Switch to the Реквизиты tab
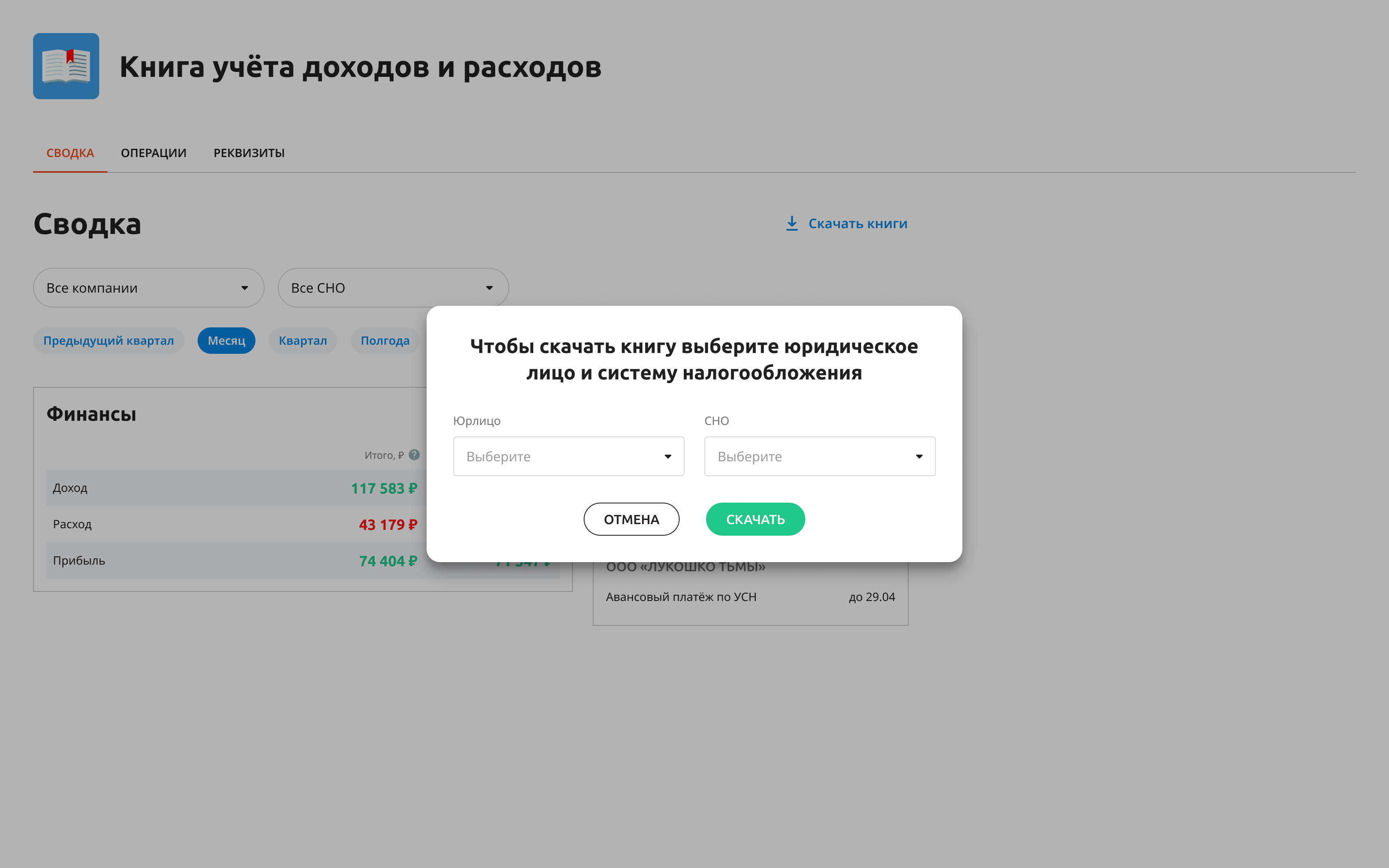Screen dimensions: 1389x868 pos(249,153)
